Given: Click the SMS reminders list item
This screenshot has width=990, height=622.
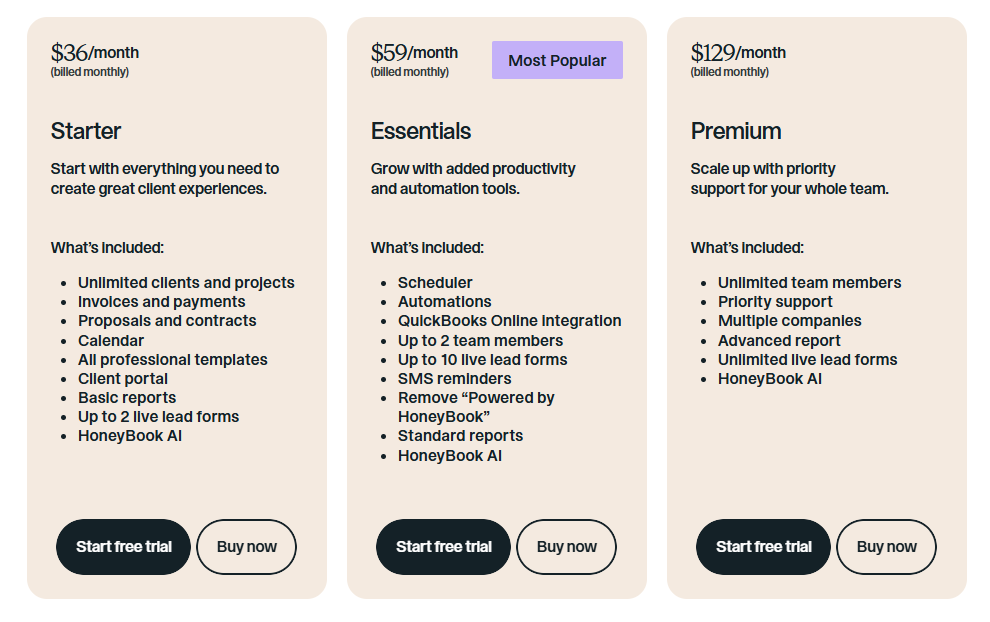Looking at the screenshot, I should (x=454, y=379).
